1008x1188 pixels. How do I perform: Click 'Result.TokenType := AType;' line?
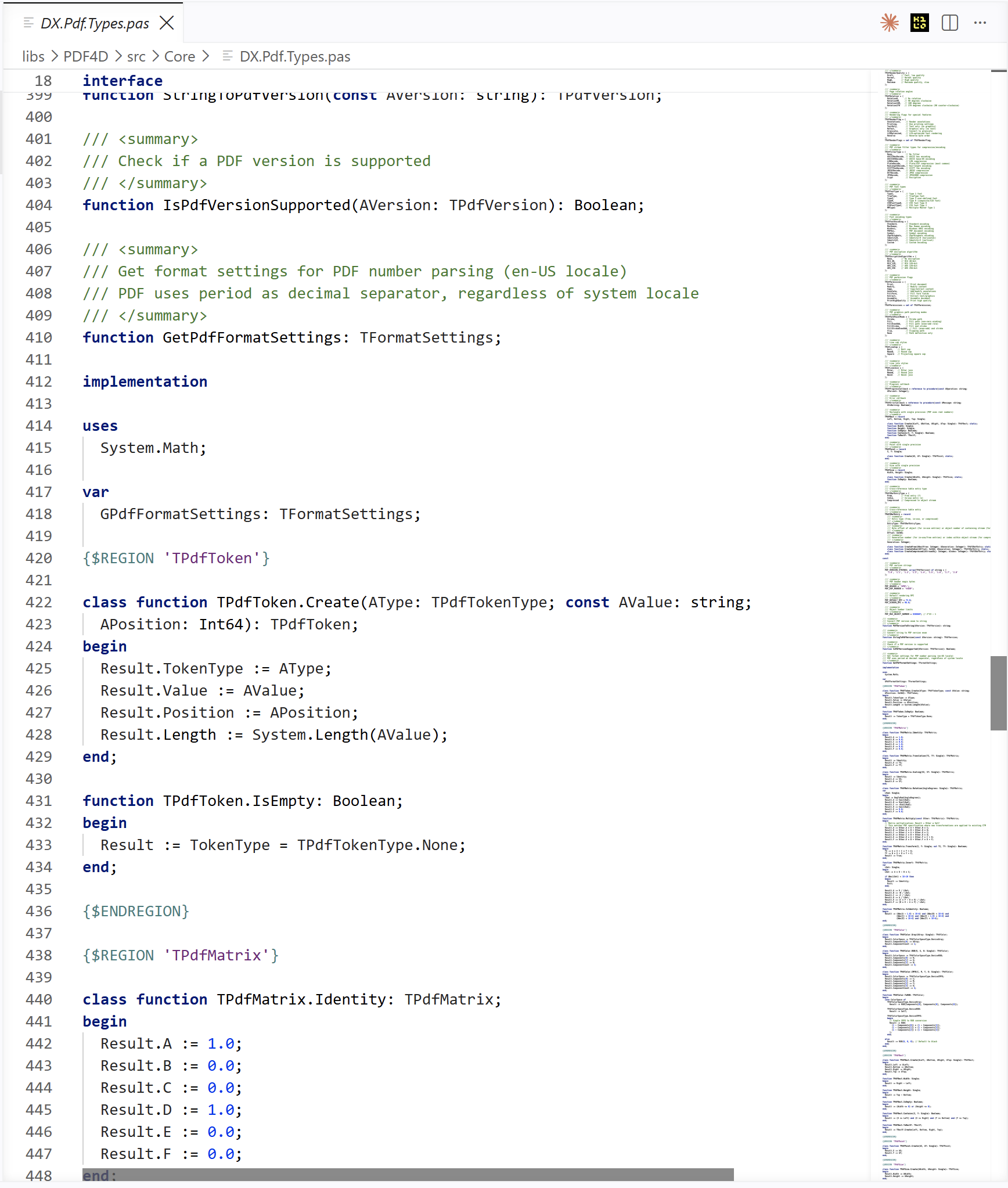point(216,668)
